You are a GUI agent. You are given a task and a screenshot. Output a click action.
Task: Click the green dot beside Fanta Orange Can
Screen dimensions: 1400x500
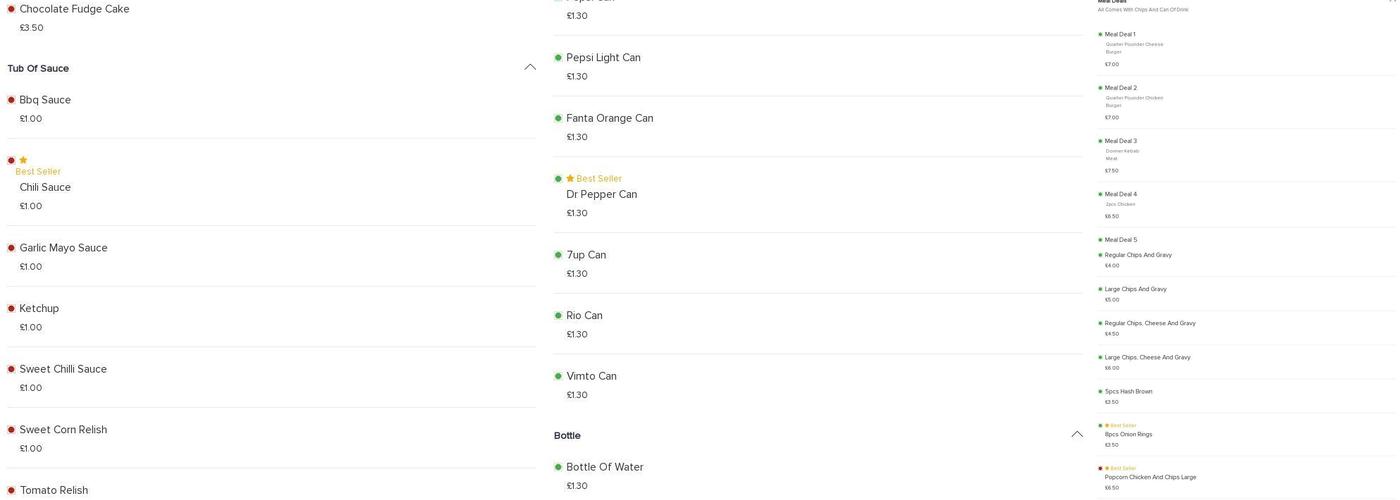[558, 118]
